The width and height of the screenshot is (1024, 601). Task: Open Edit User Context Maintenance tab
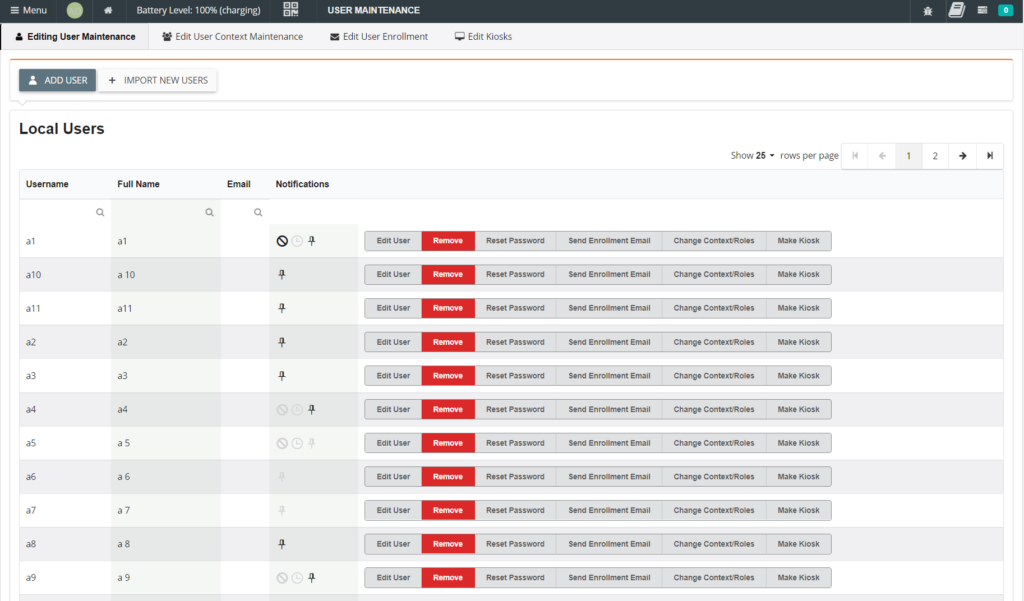232,37
